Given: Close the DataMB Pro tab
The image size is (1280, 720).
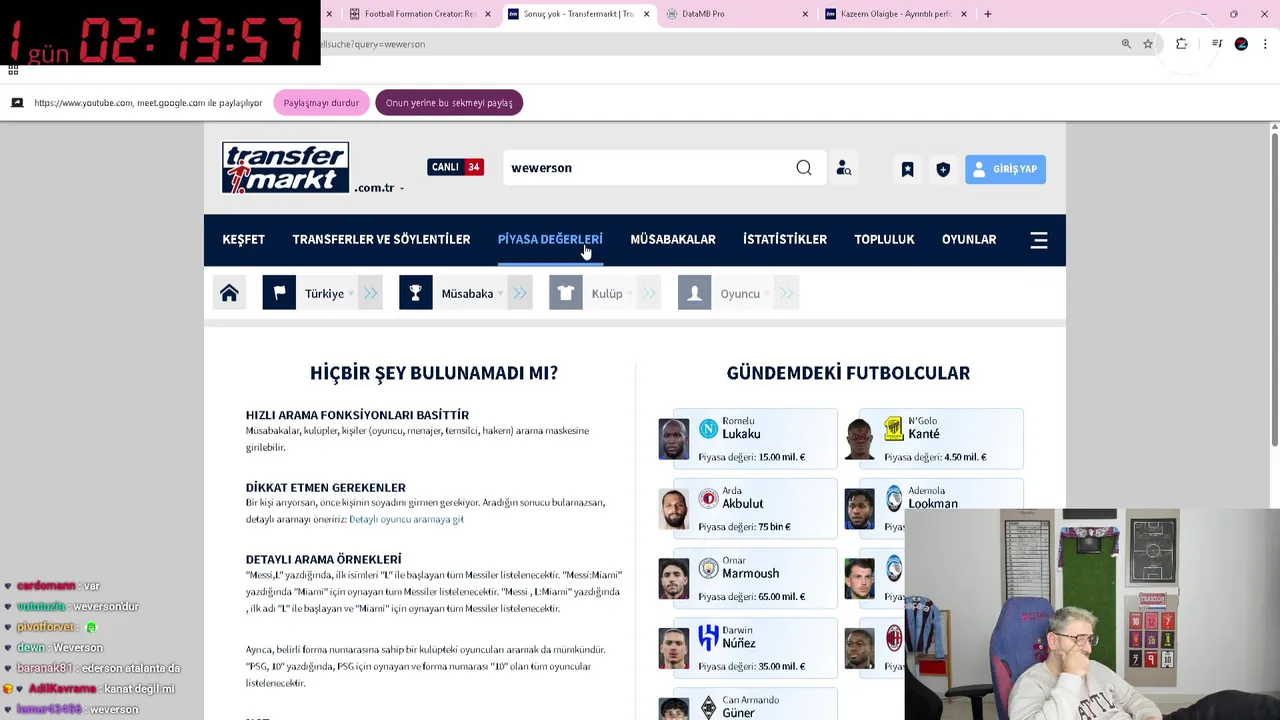Looking at the screenshot, I should (805, 14).
